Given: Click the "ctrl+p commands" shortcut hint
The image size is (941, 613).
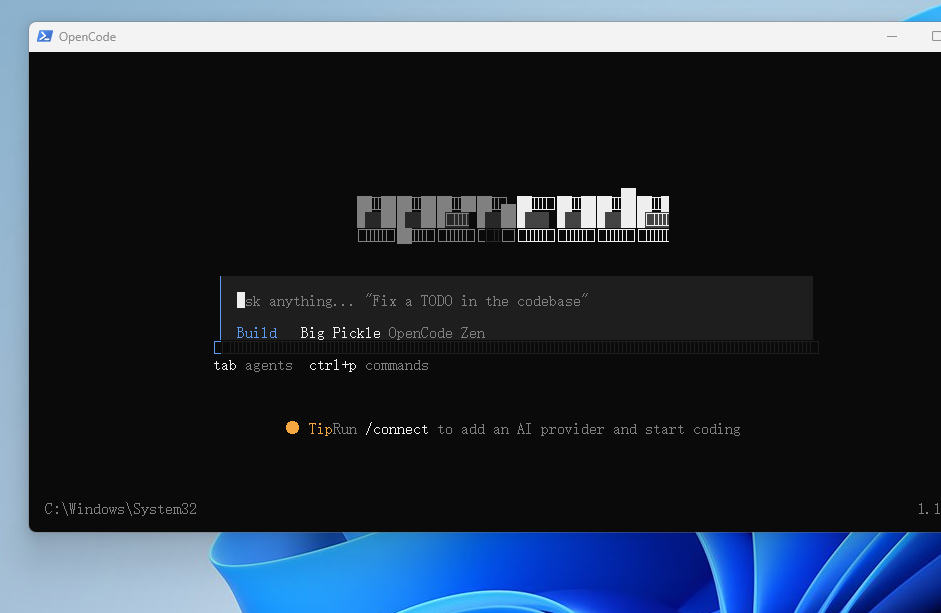Looking at the screenshot, I should click(368, 366).
